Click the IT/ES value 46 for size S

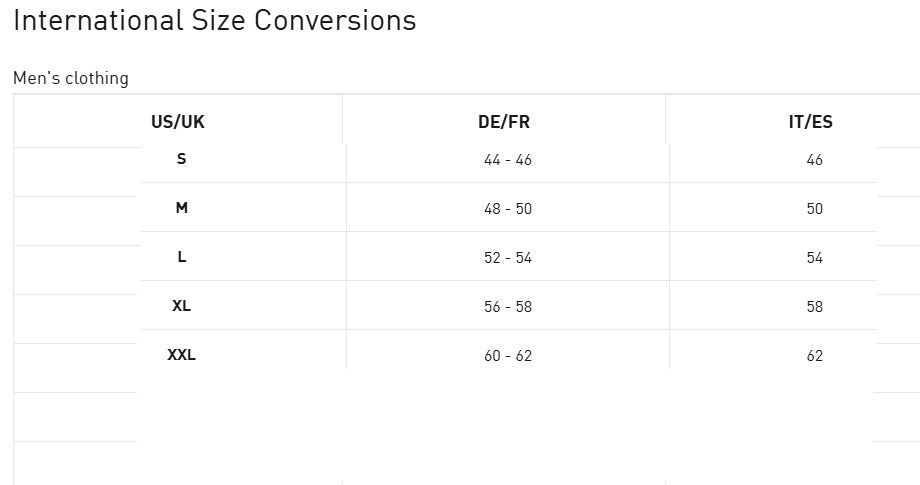[814, 160]
